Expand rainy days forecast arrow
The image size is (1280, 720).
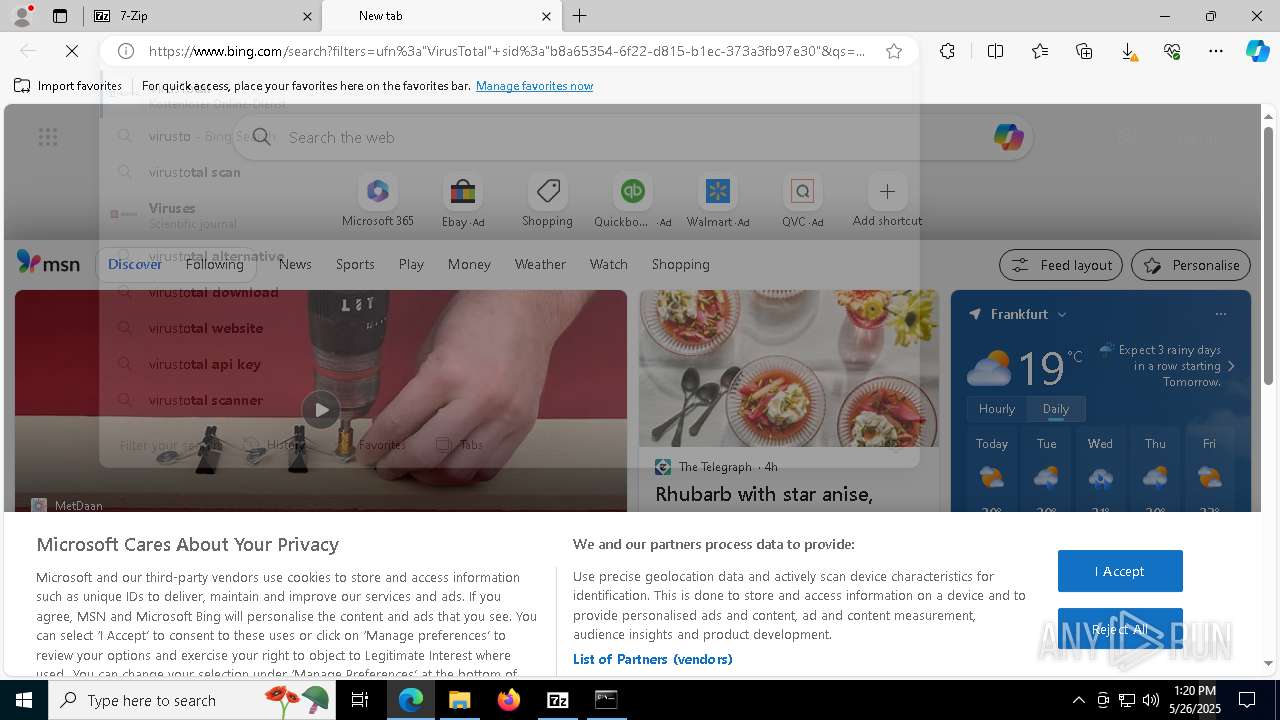1231,366
